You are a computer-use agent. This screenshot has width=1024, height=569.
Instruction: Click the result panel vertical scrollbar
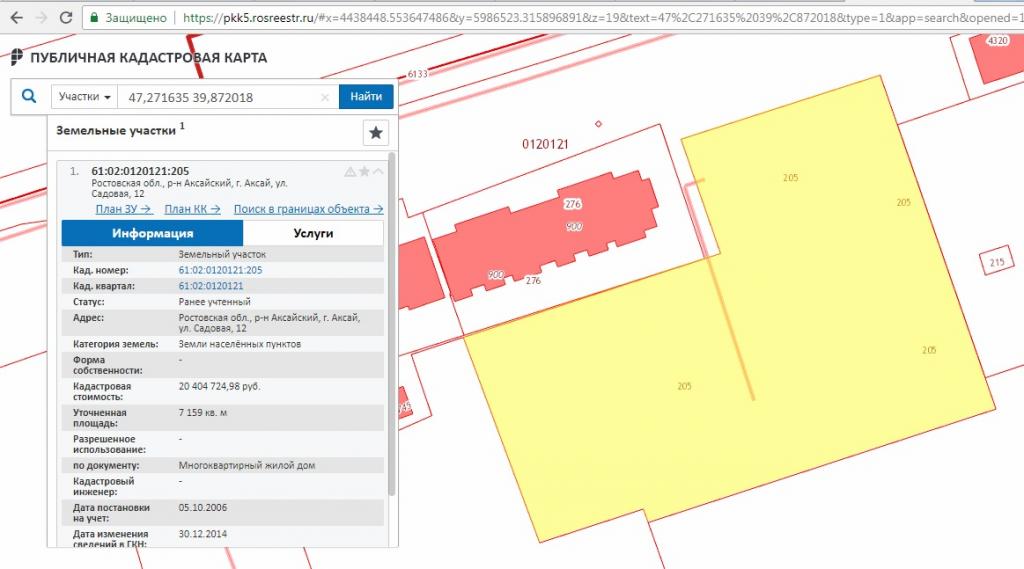392,323
